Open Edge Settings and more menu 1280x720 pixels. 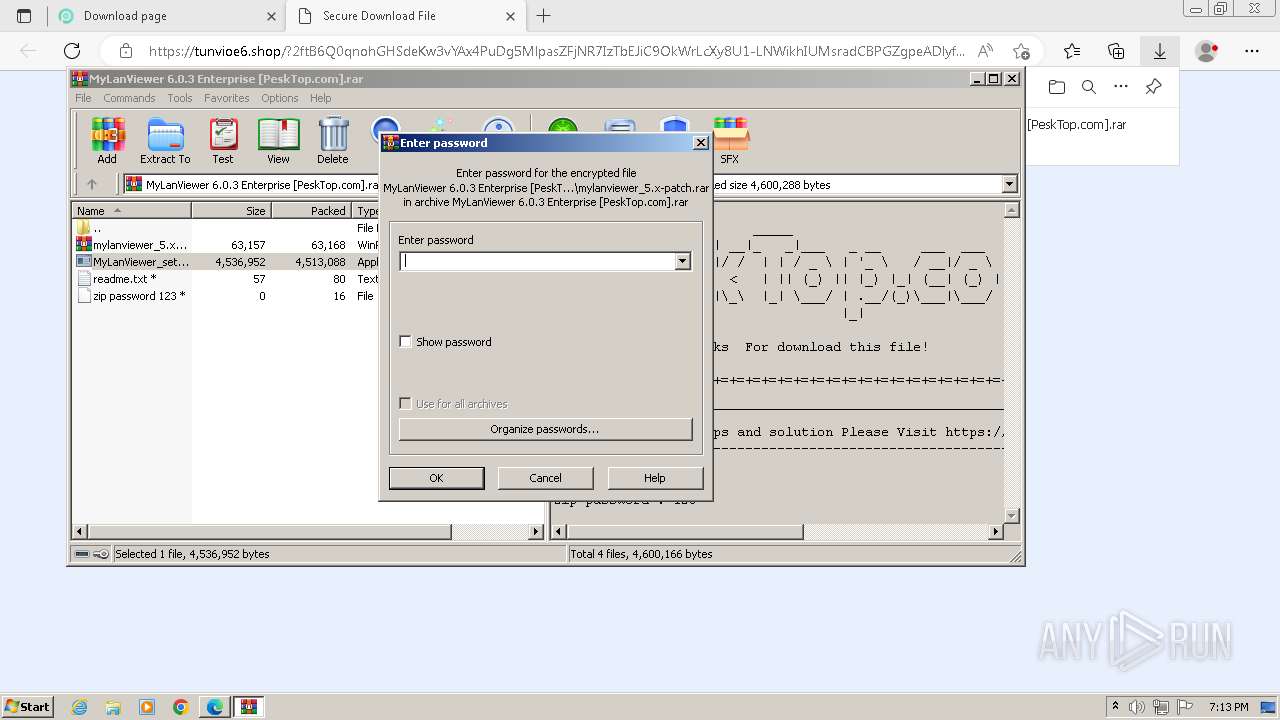coord(1252,51)
